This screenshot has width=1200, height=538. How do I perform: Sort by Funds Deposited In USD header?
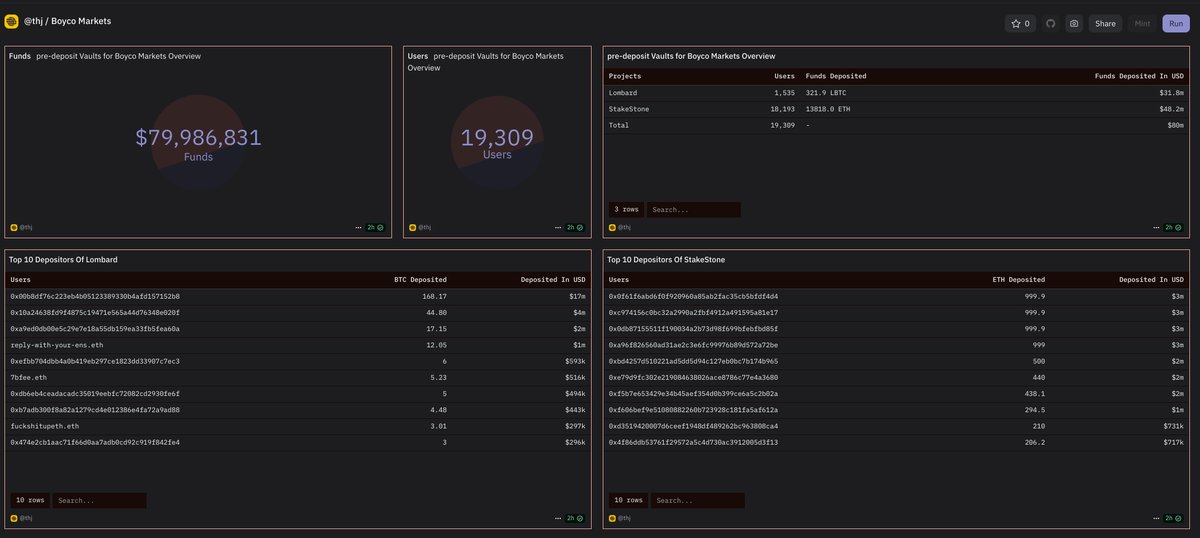pos(1139,76)
